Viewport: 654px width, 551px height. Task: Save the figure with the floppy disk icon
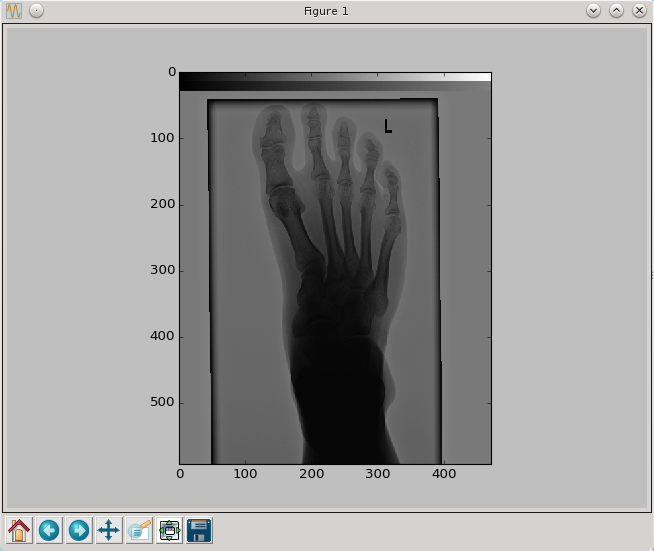(199, 530)
